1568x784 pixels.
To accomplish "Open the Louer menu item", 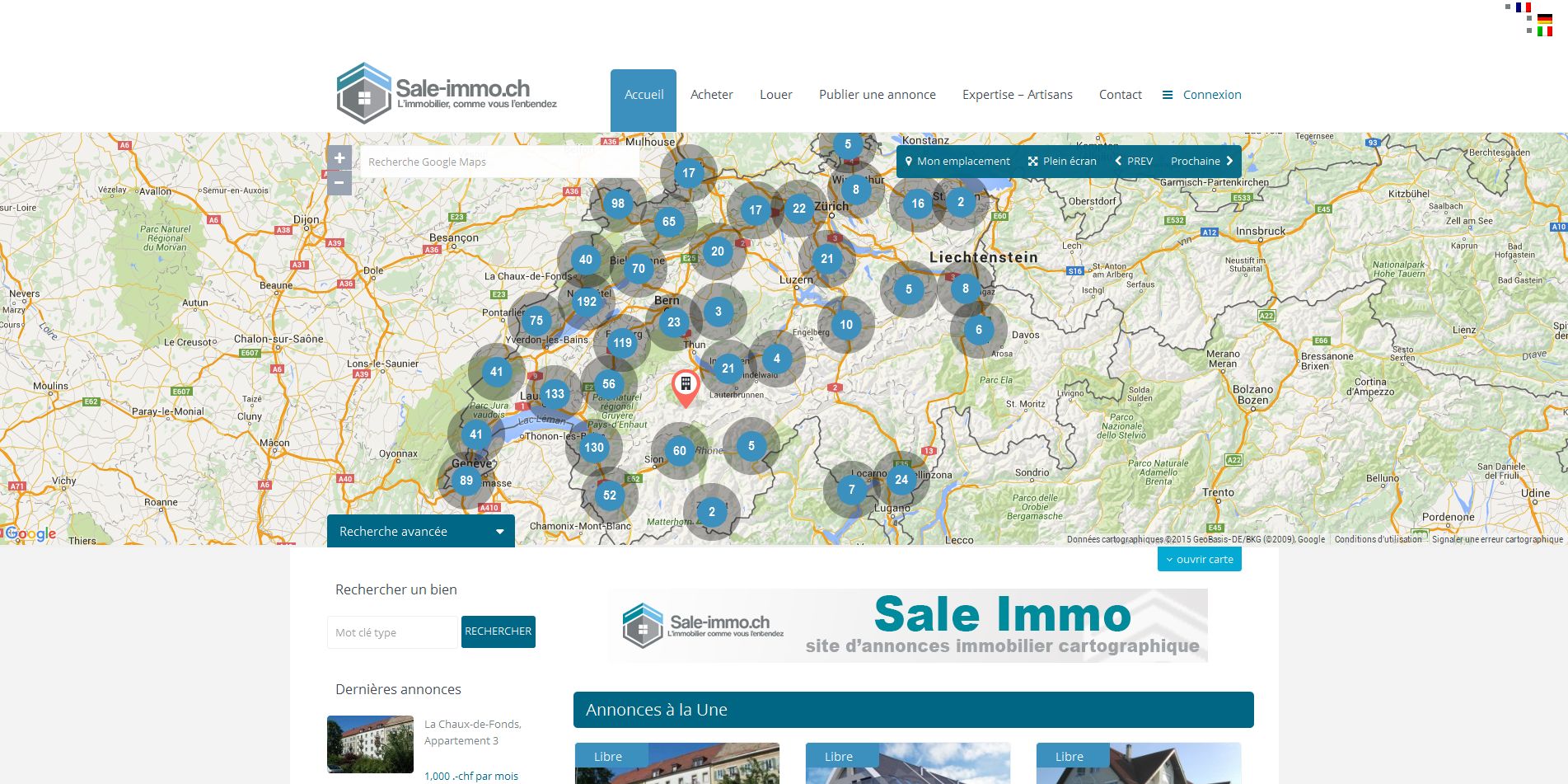I will [x=776, y=95].
